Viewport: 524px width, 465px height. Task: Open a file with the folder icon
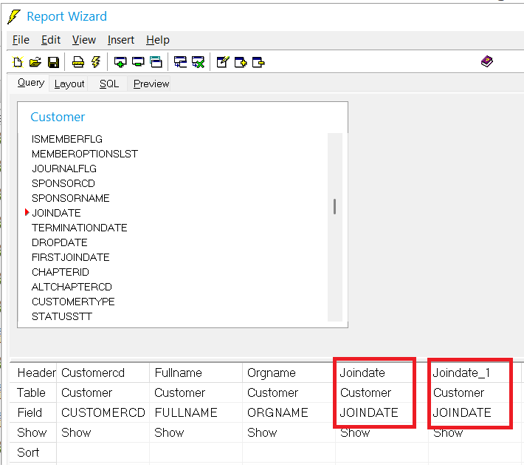[35, 62]
